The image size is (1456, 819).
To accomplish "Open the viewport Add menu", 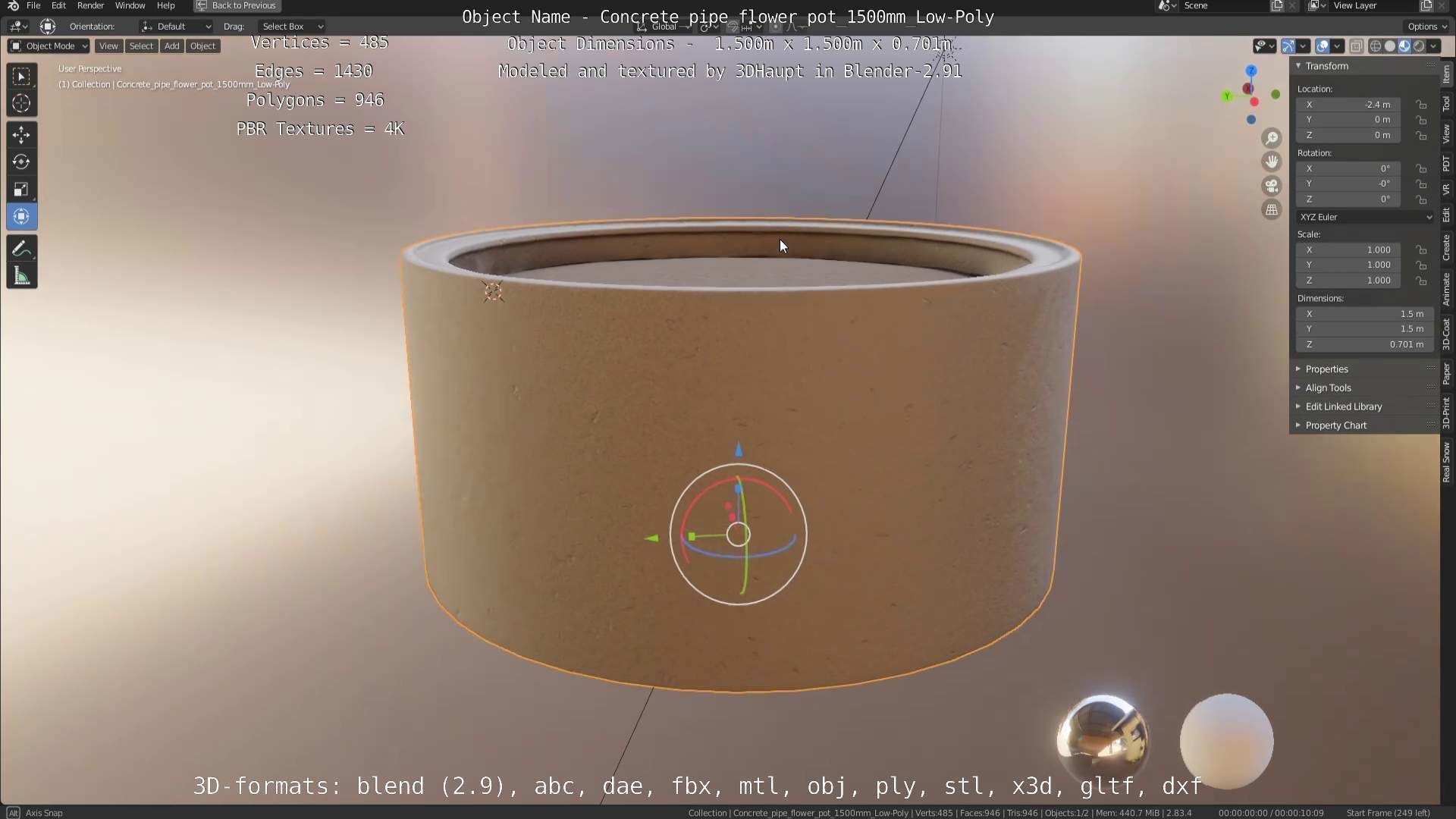I will click(x=172, y=46).
